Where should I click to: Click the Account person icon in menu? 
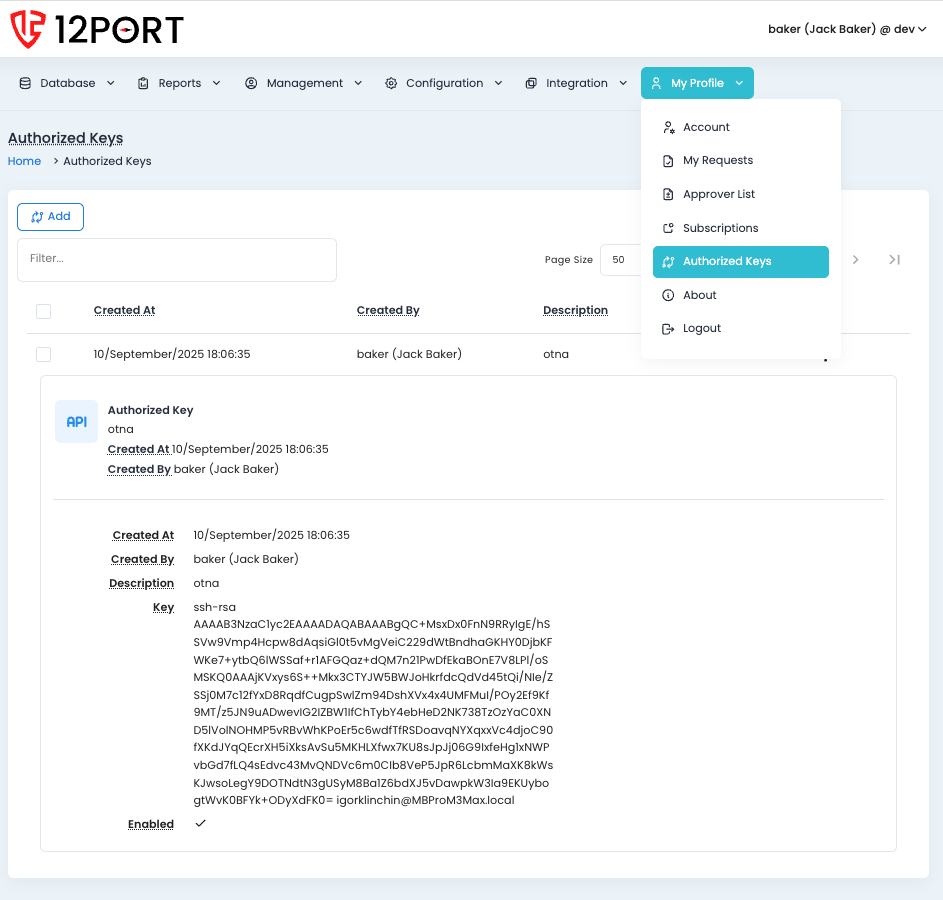click(669, 128)
